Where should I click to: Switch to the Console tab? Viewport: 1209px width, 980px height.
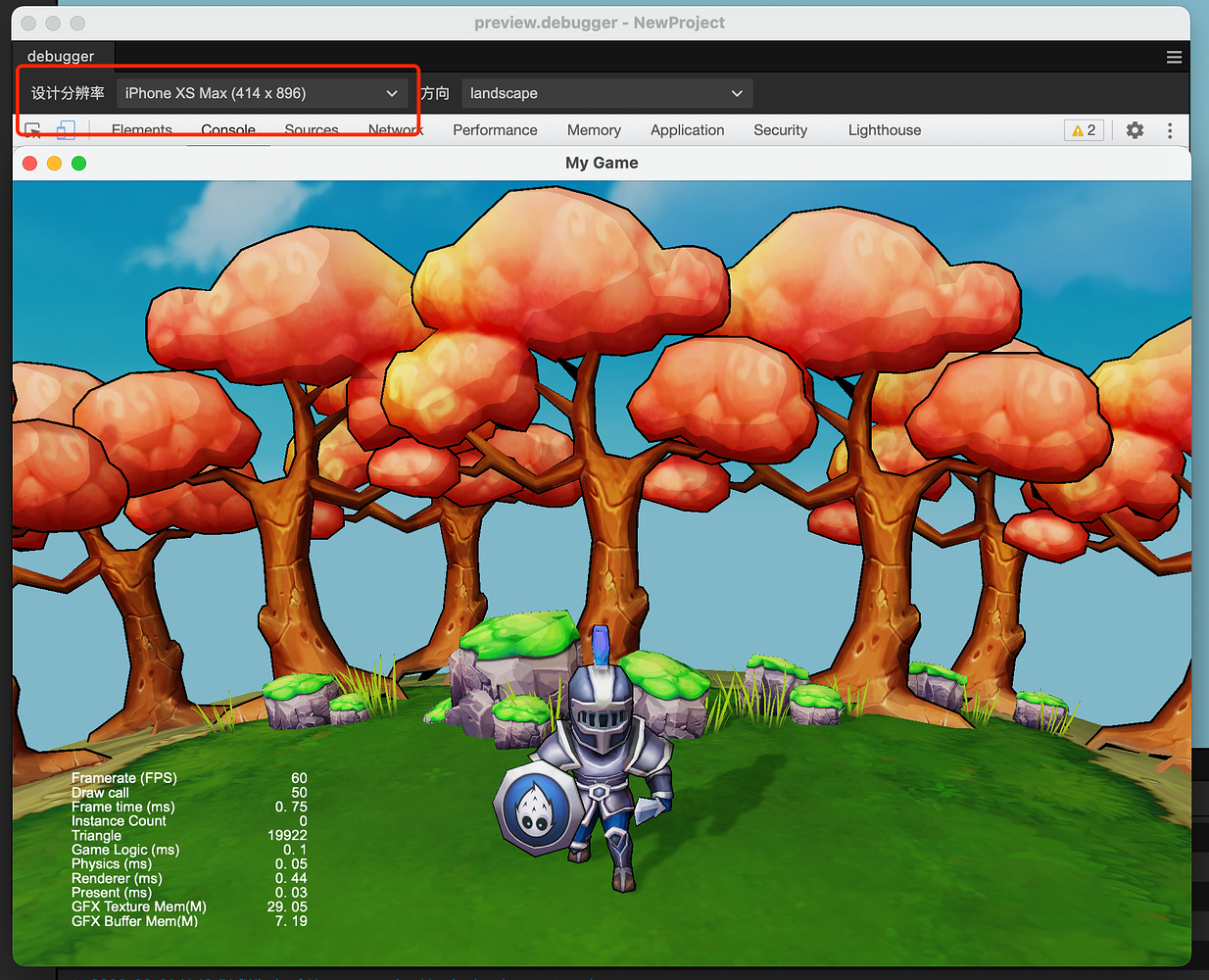(227, 129)
